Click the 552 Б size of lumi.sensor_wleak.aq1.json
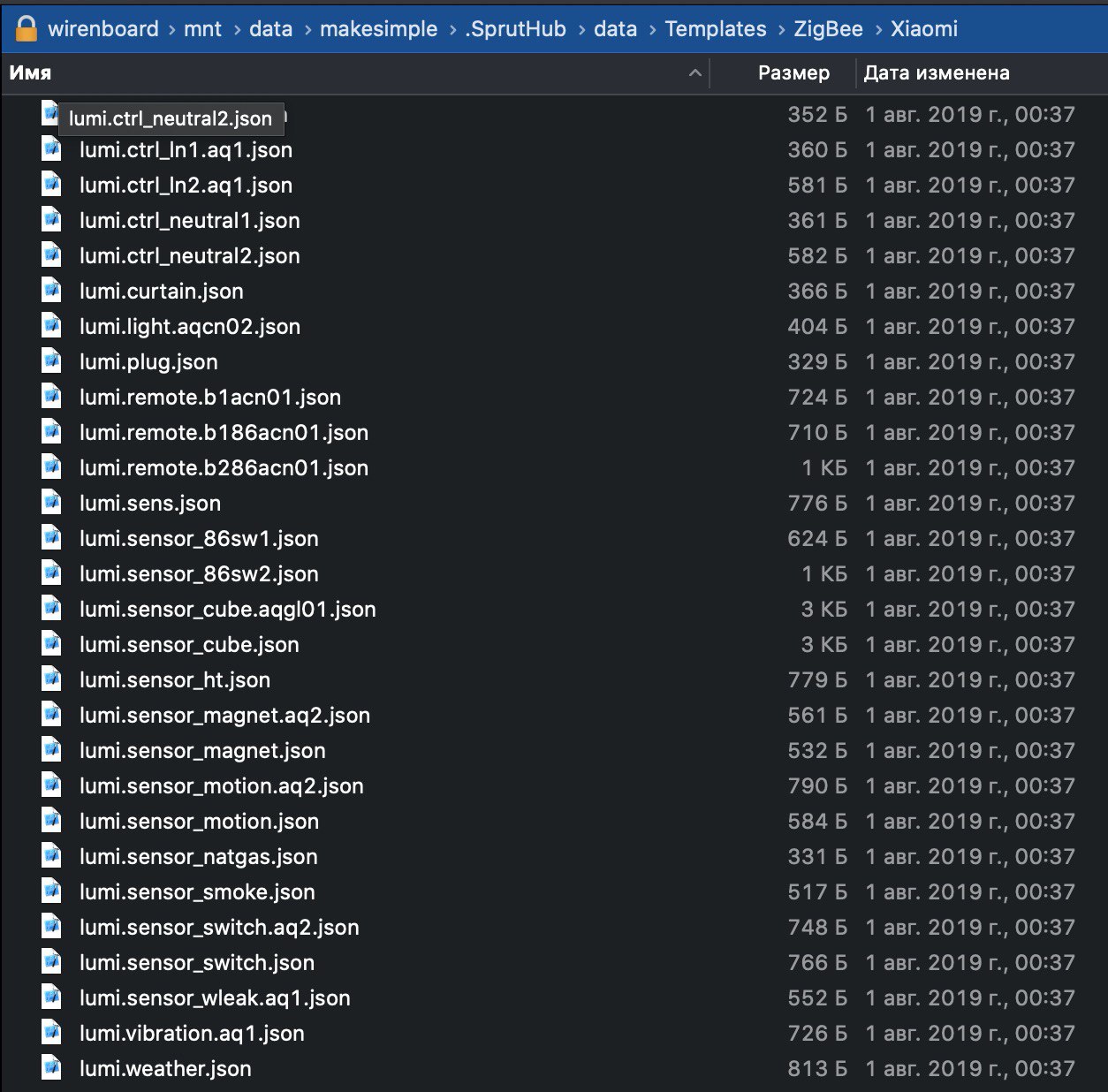The width and height of the screenshot is (1108, 1092). click(x=817, y=998)
